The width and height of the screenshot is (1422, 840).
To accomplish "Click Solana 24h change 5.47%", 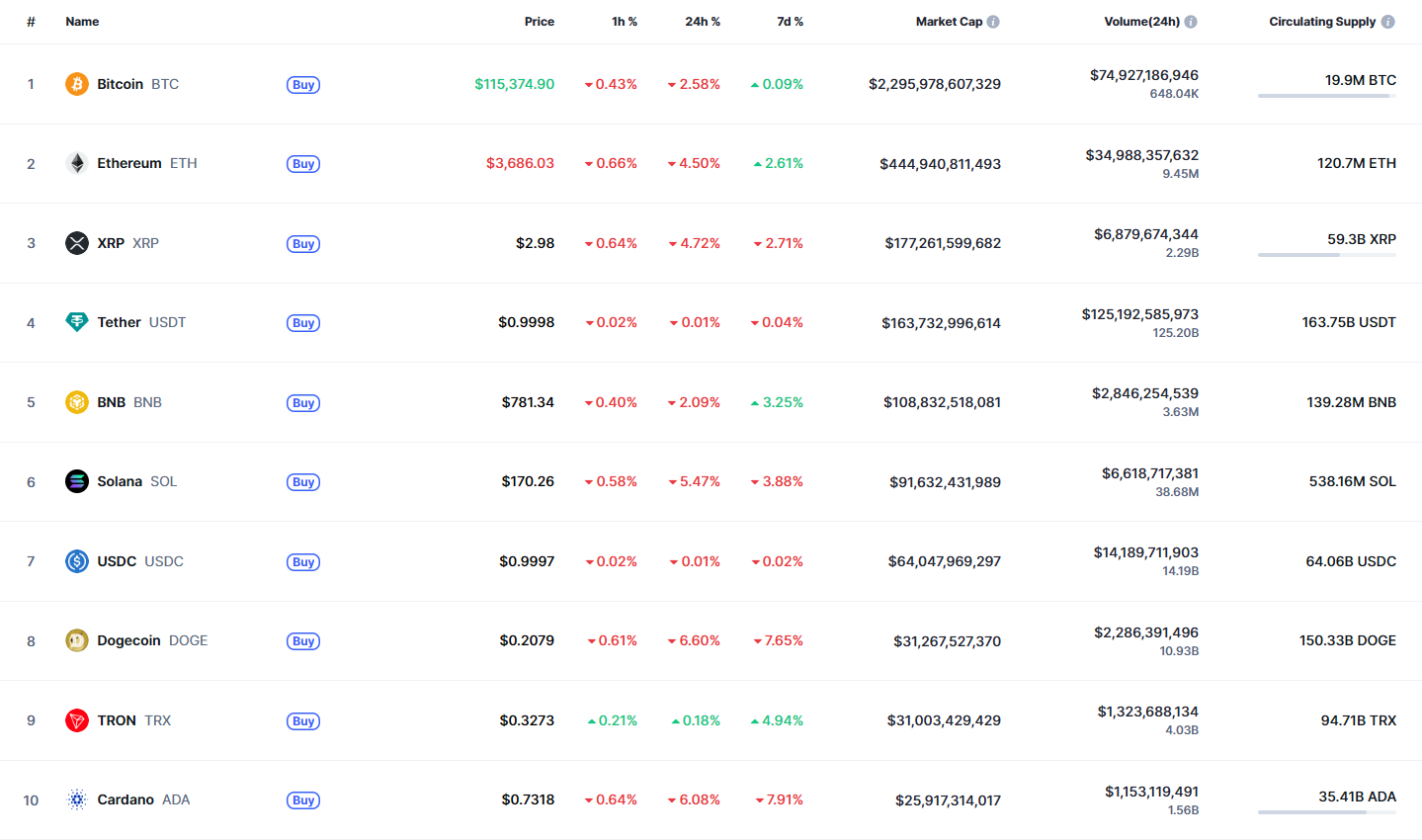I will click(x=694, y=481).
